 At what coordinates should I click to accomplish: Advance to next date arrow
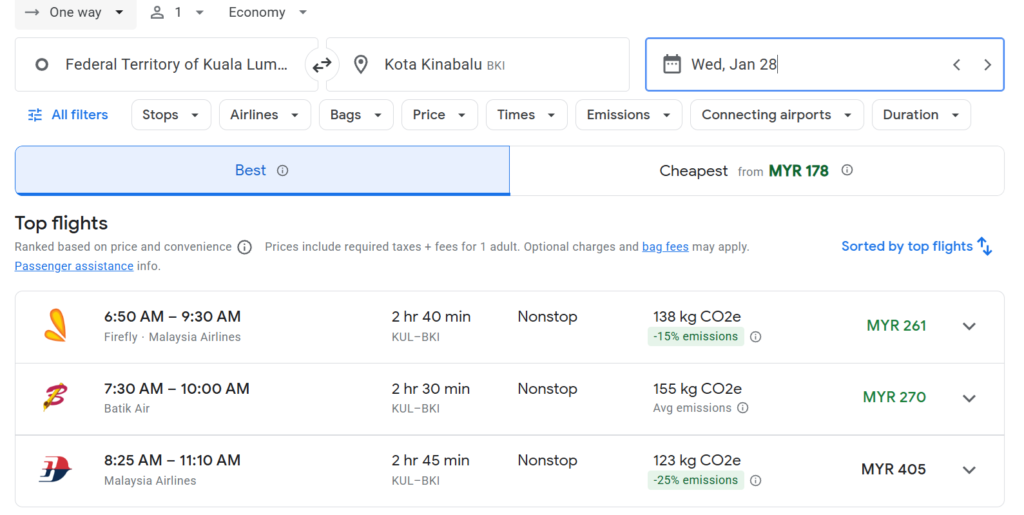(x=987, y=65)
